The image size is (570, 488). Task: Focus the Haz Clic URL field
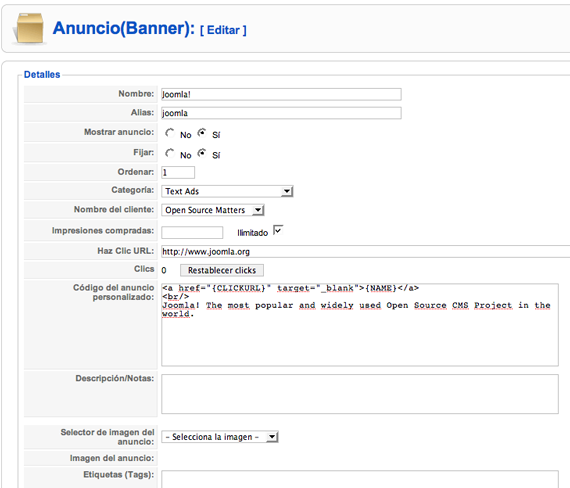(x=365, y=252)
